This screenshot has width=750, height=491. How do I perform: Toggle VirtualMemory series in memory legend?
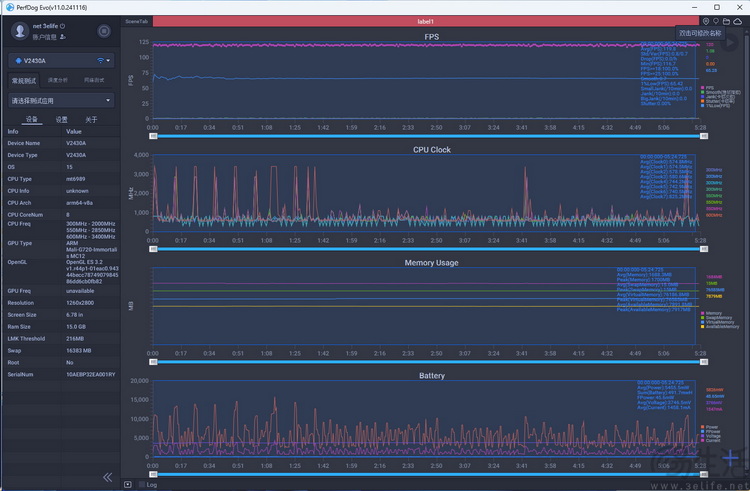717,322
